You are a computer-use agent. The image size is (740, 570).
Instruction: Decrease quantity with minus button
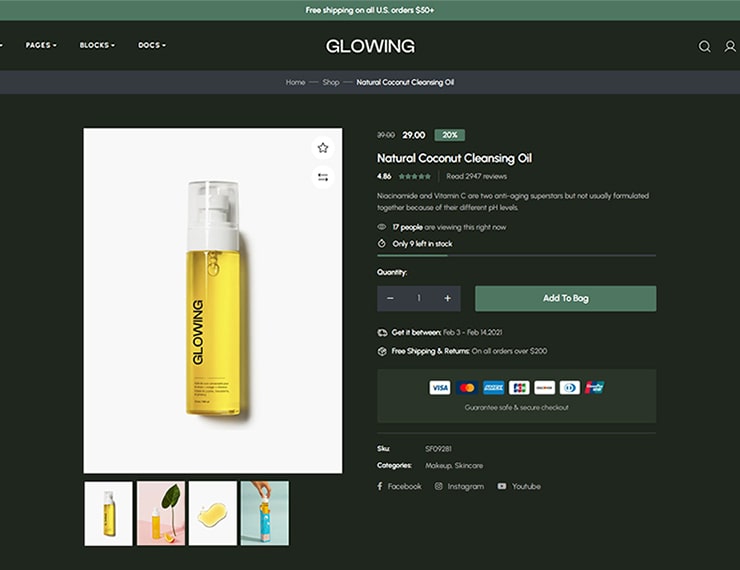pyautogui.click(x=390, y=298)
